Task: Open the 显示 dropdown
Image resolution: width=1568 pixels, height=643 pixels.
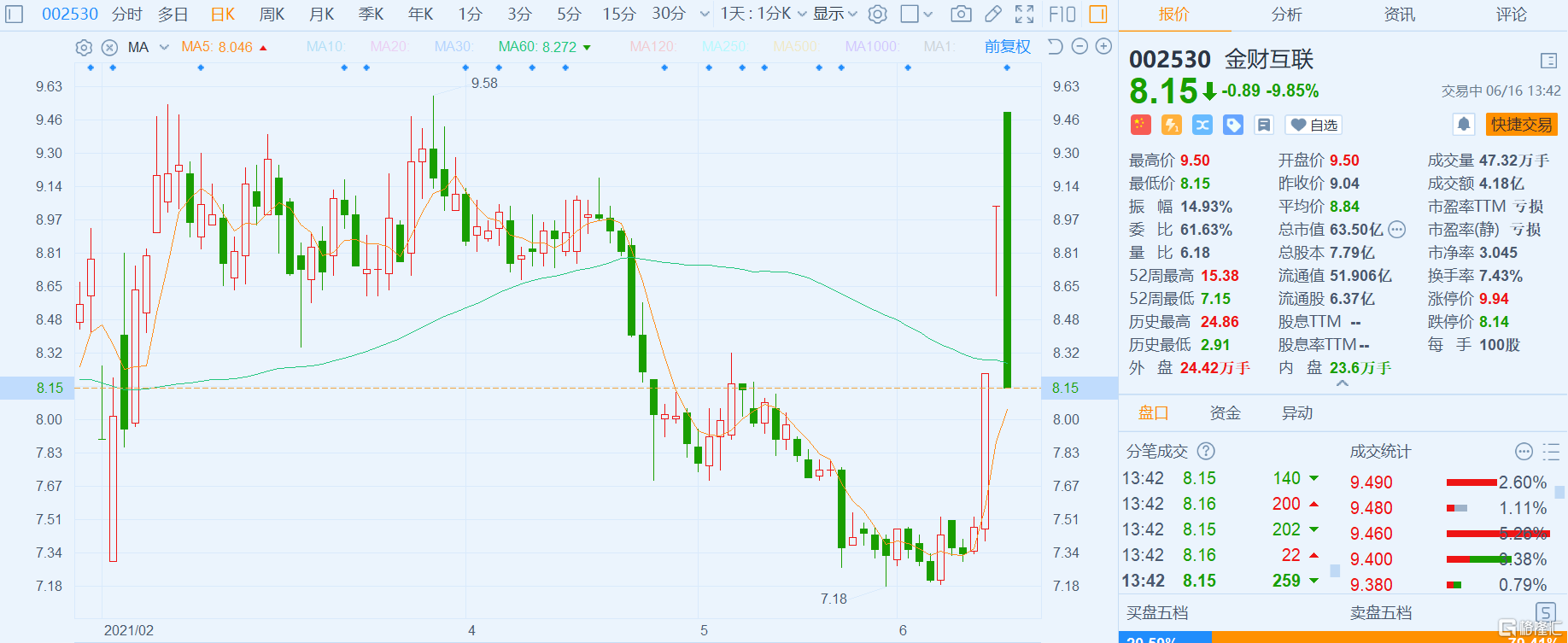Action: (834, 14)
